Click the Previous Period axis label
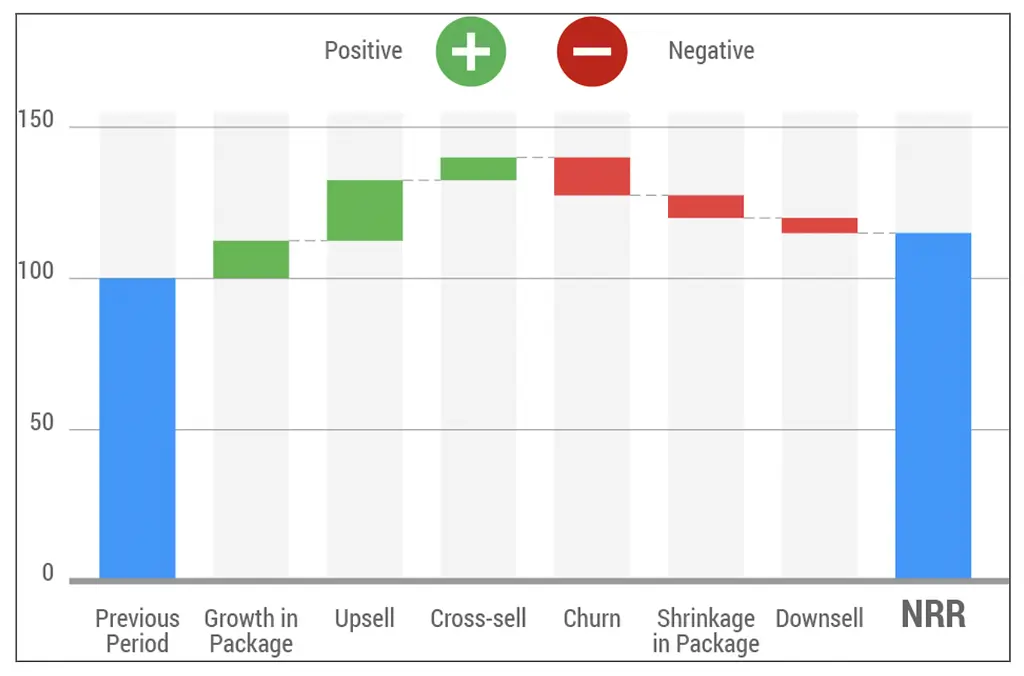 coord(137,630)
